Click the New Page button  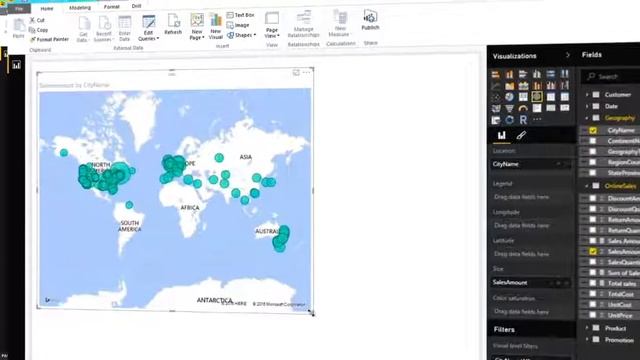pyautogui.click(x=197, y=27)
